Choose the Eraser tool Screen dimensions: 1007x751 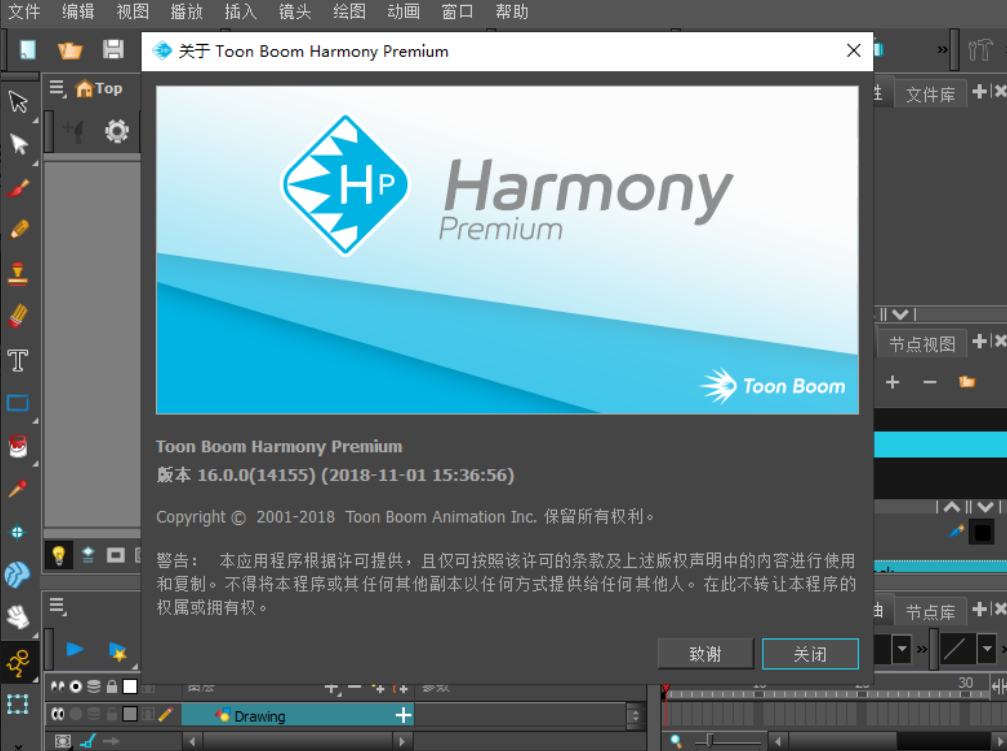(x=18, y=317)
